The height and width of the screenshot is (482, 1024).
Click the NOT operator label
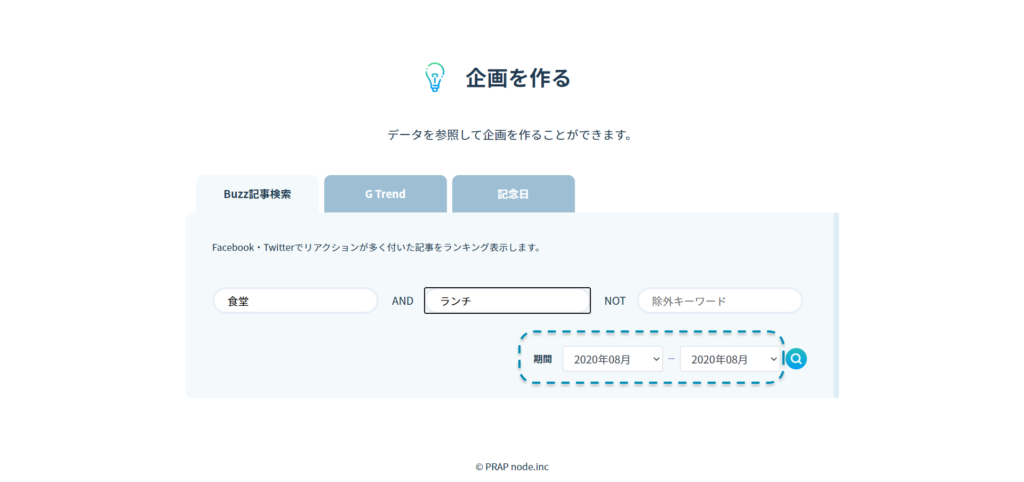[x=614, y=301]
